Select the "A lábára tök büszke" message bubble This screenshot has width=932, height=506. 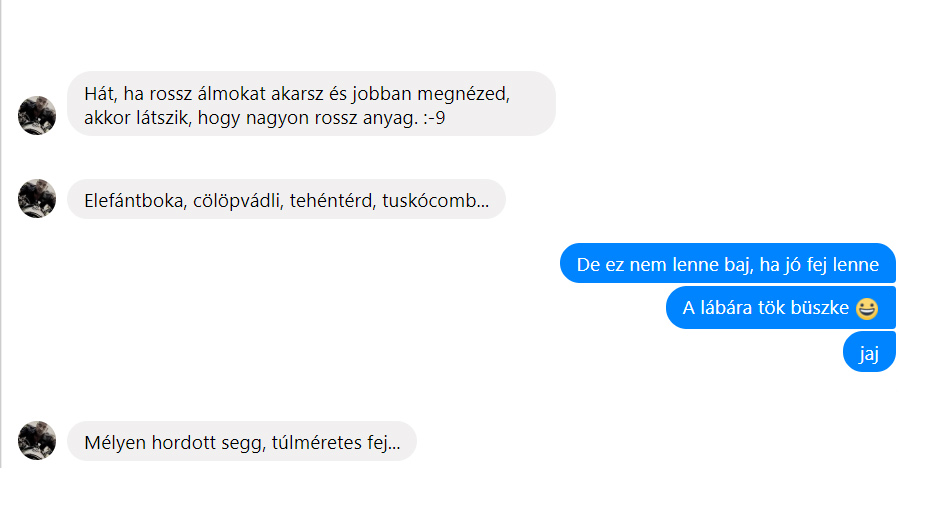click(780, 308)
